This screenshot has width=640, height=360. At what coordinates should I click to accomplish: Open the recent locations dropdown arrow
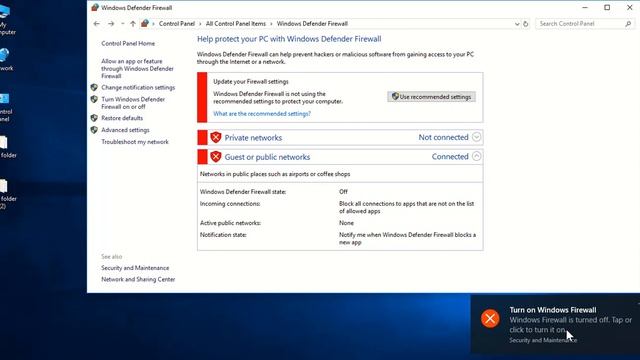pos(122,24)
